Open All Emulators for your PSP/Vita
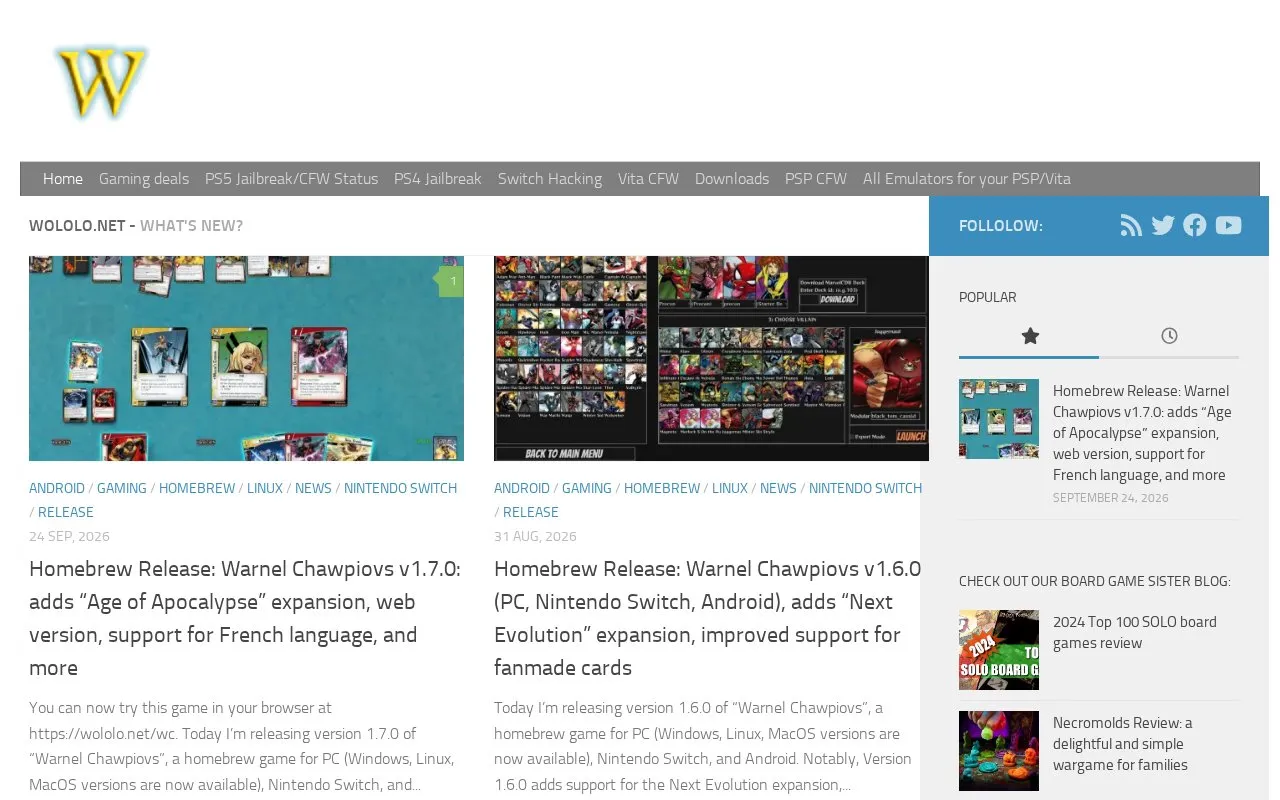1280x800 pixels. point(967,179)
